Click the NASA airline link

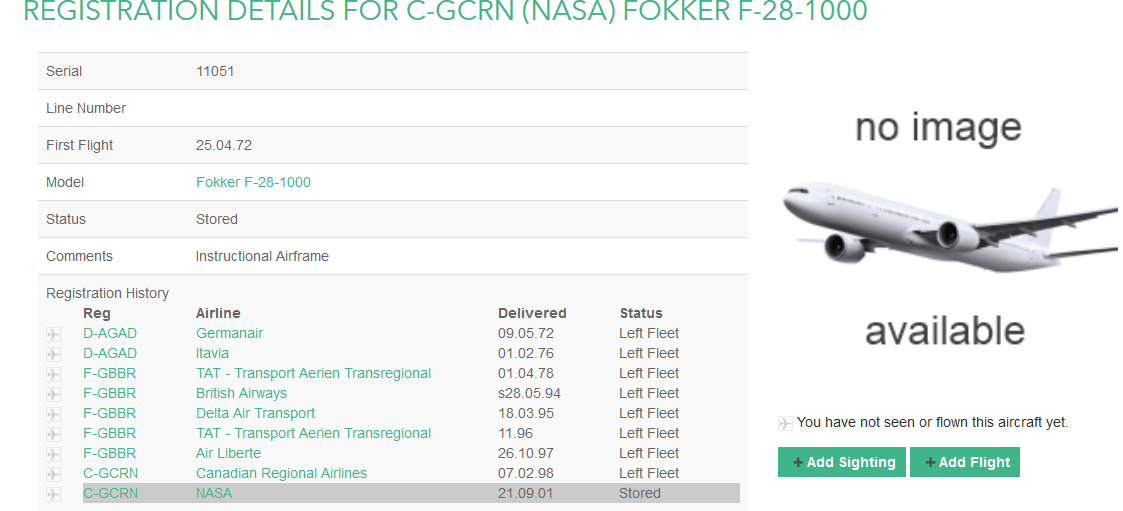coord(213,493)
